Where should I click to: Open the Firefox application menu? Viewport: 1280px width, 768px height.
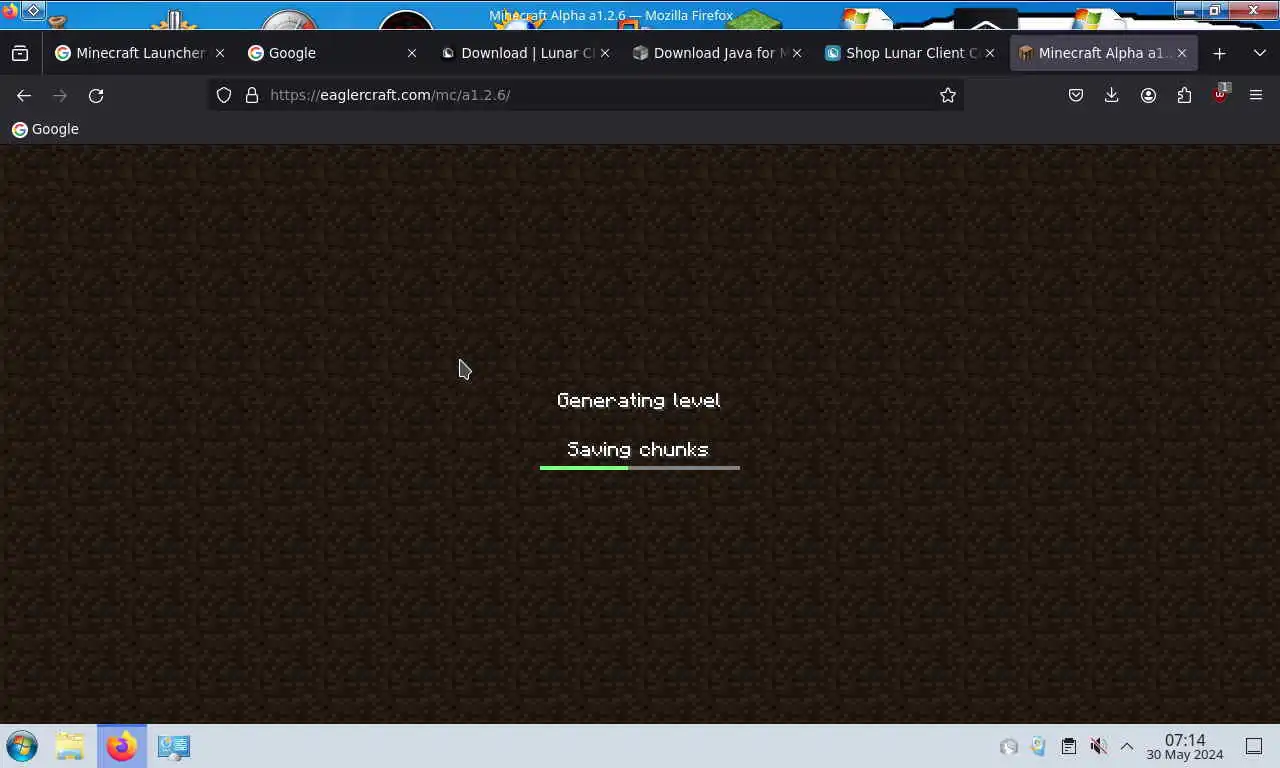1256,95
